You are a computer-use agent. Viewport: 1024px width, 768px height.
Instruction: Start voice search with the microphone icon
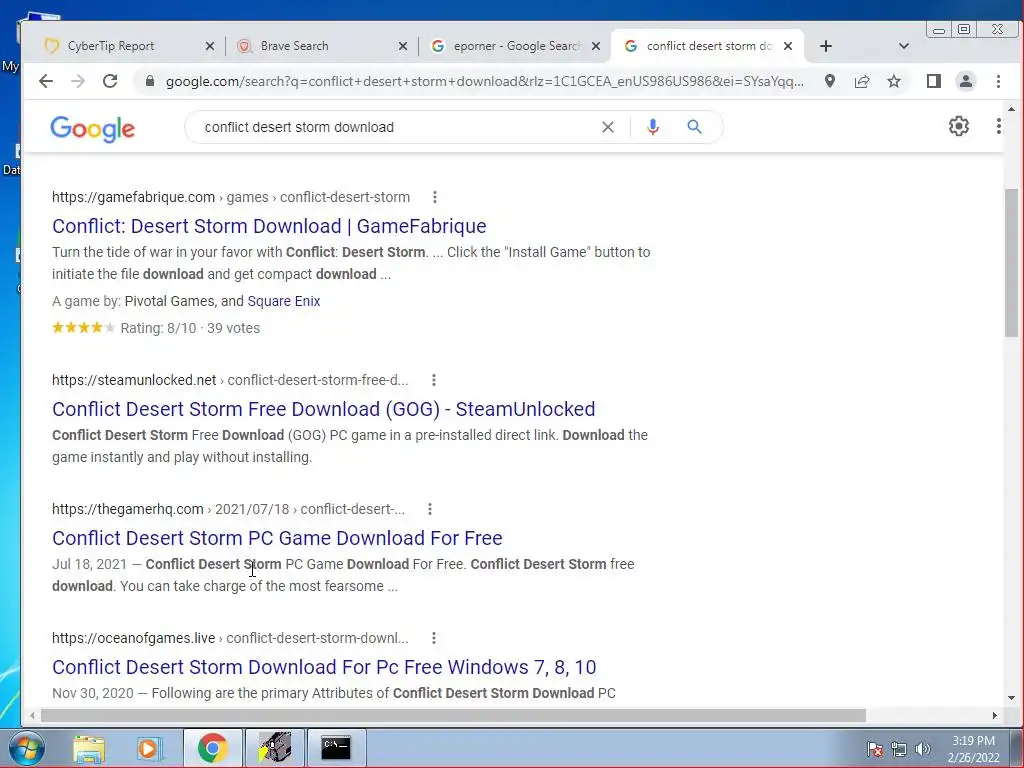(652, 127)
